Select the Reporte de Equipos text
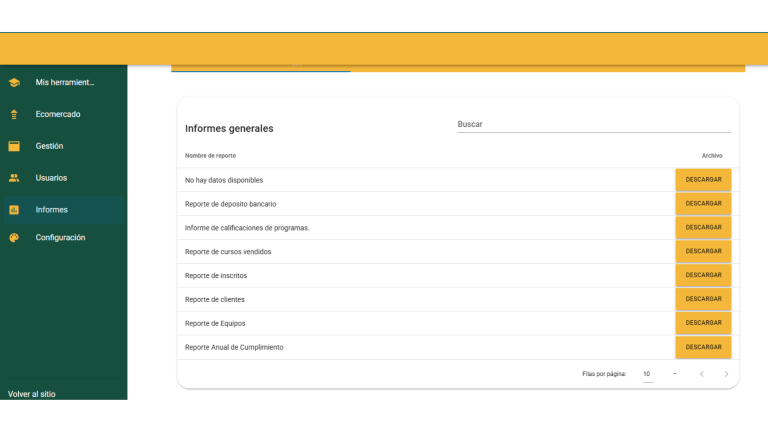Viewport: 768px width, 432px height. [215, 323]
